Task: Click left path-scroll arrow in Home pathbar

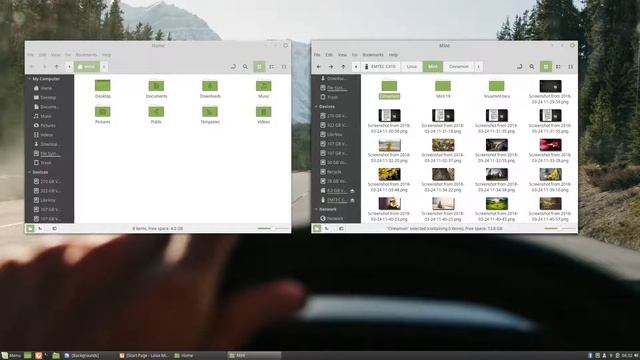Action: [x=69, y=67]
